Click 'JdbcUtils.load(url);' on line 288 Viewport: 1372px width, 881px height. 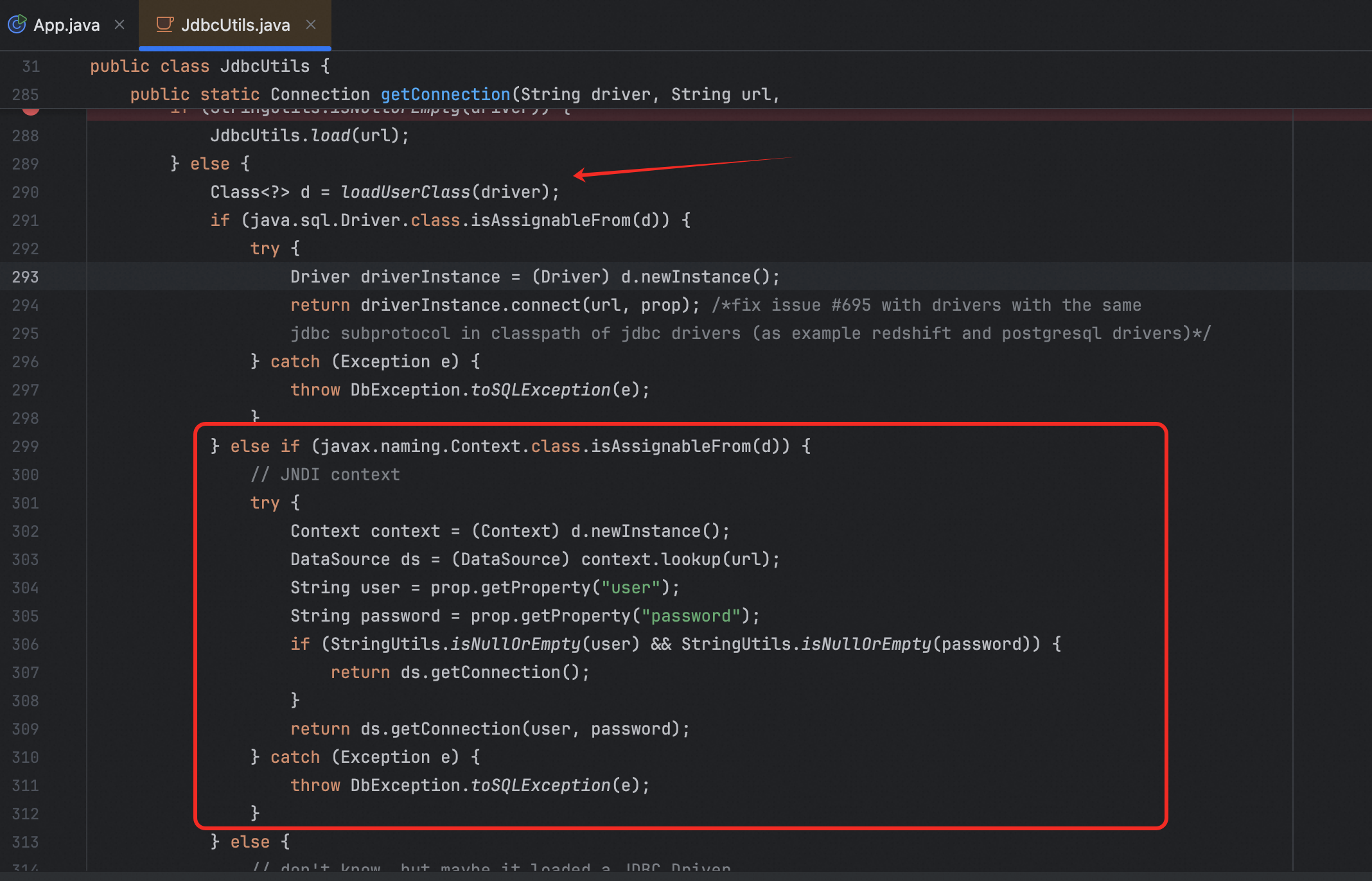pyautogui.click(x=310, y=135)
